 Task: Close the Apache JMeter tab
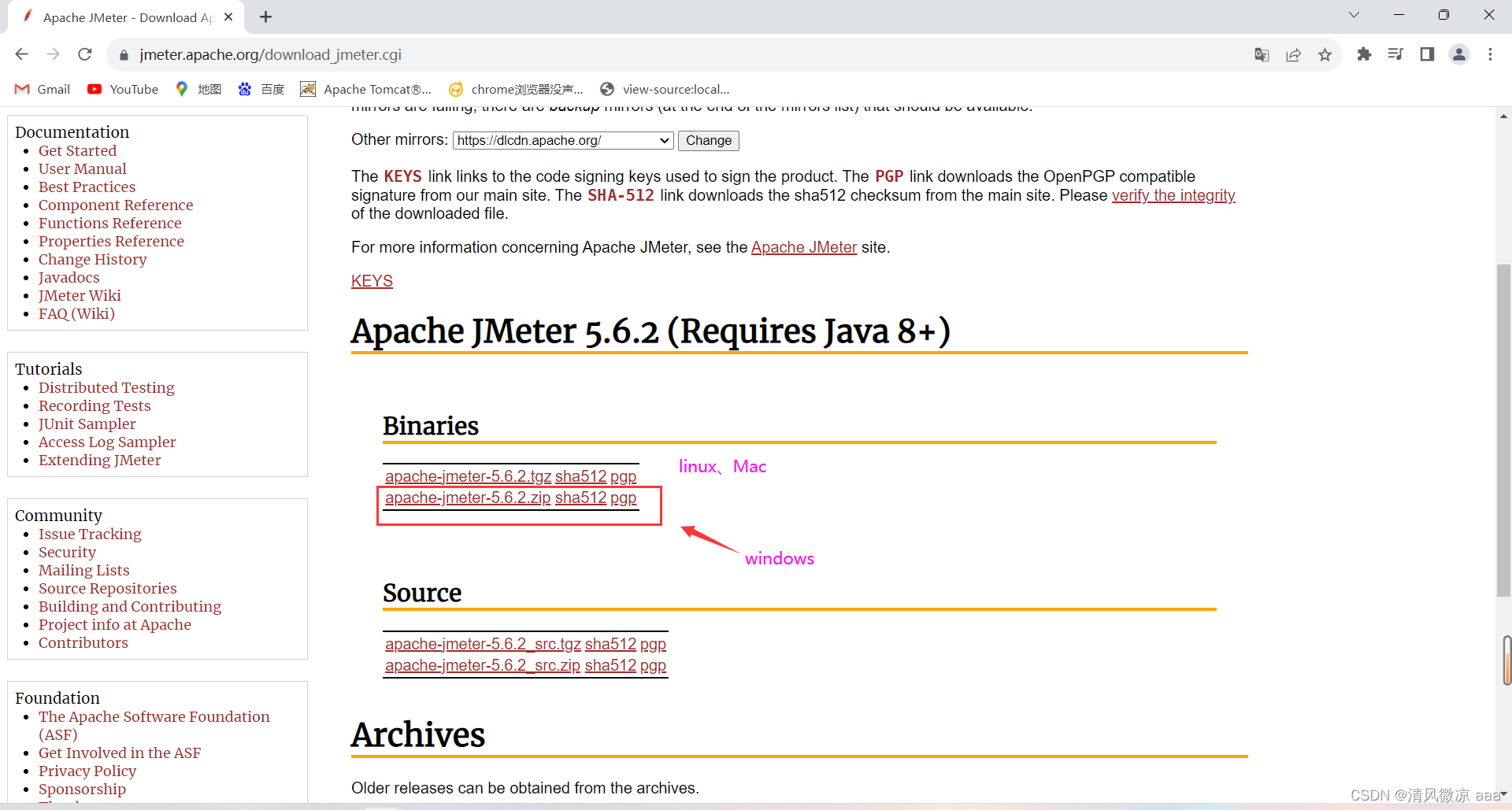pos(228,17)
